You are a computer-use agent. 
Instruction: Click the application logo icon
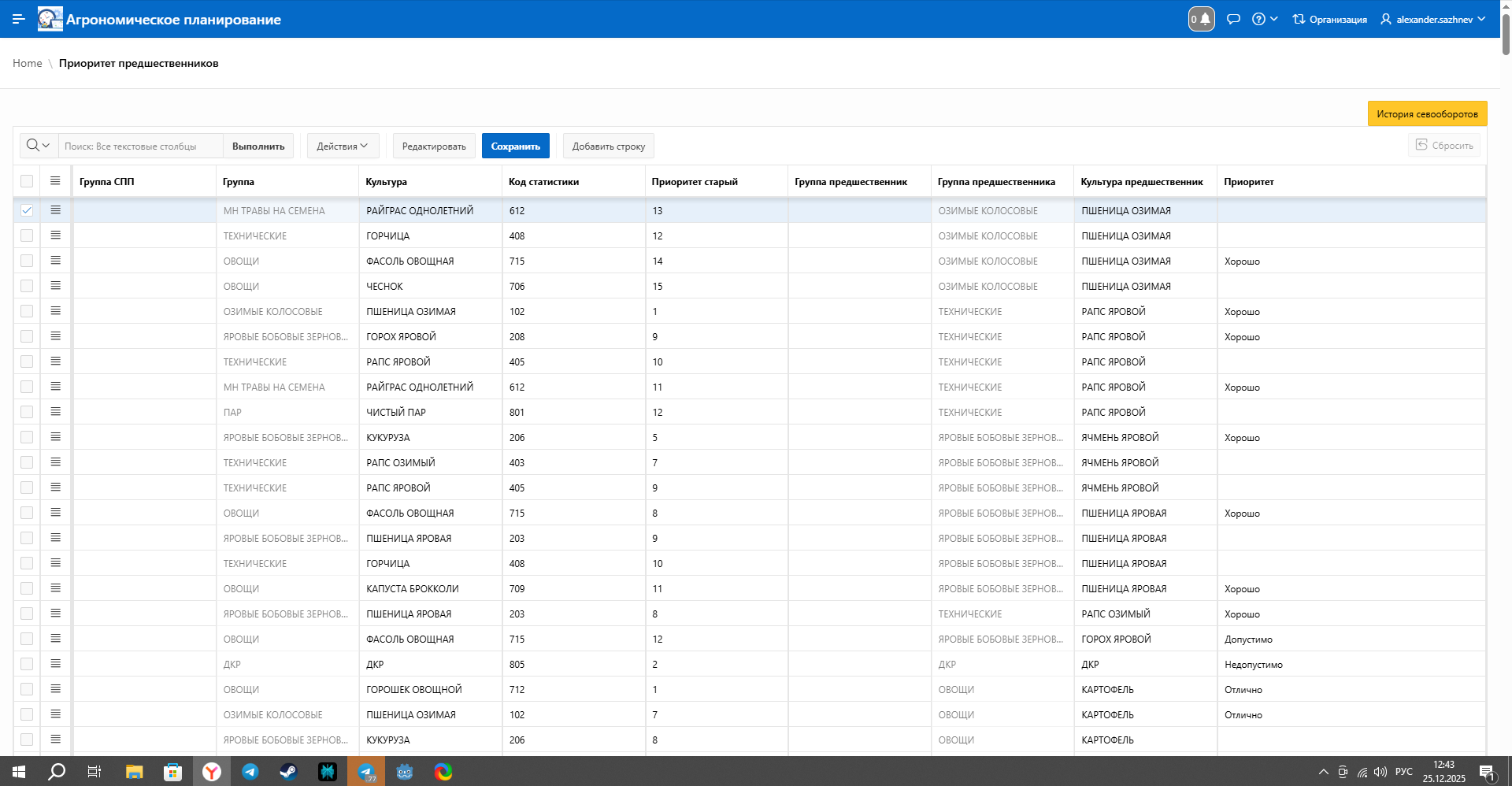[x=50, y=19]
